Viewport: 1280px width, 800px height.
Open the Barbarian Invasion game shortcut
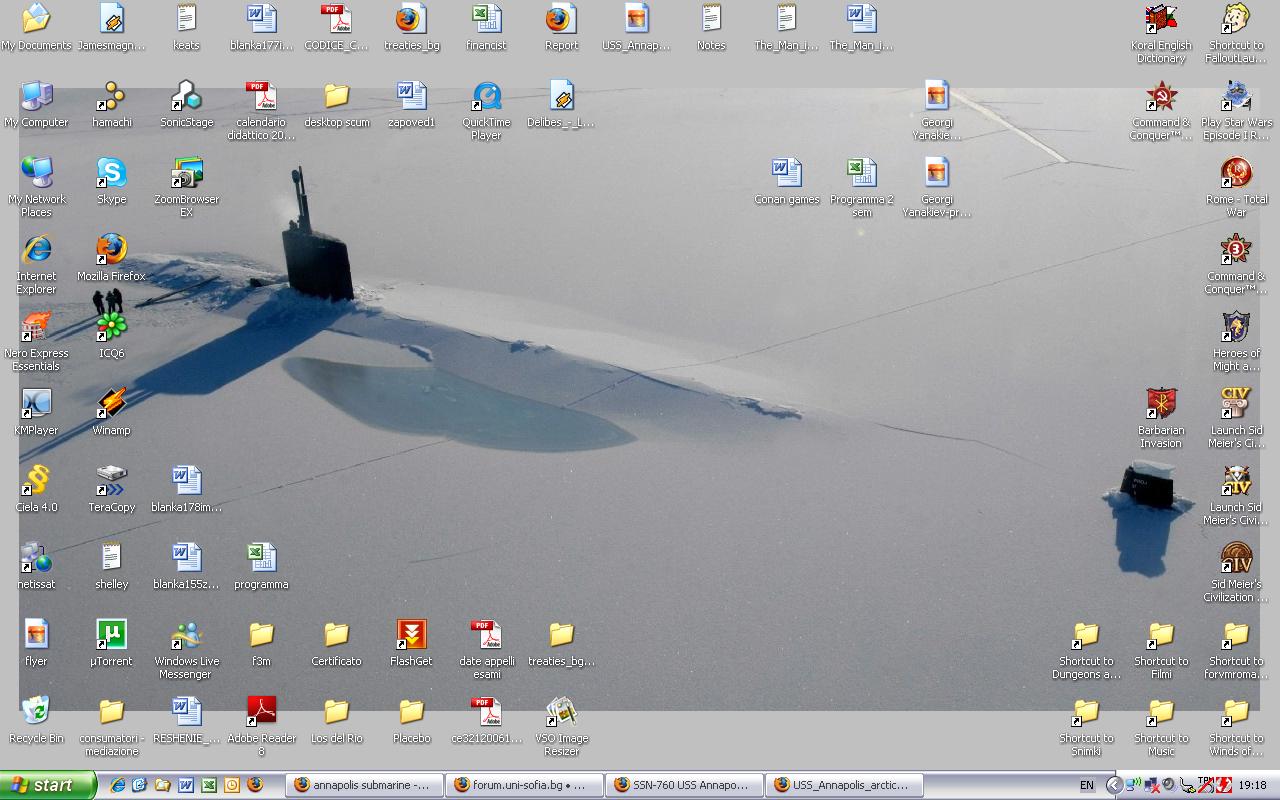point(1161,405)
